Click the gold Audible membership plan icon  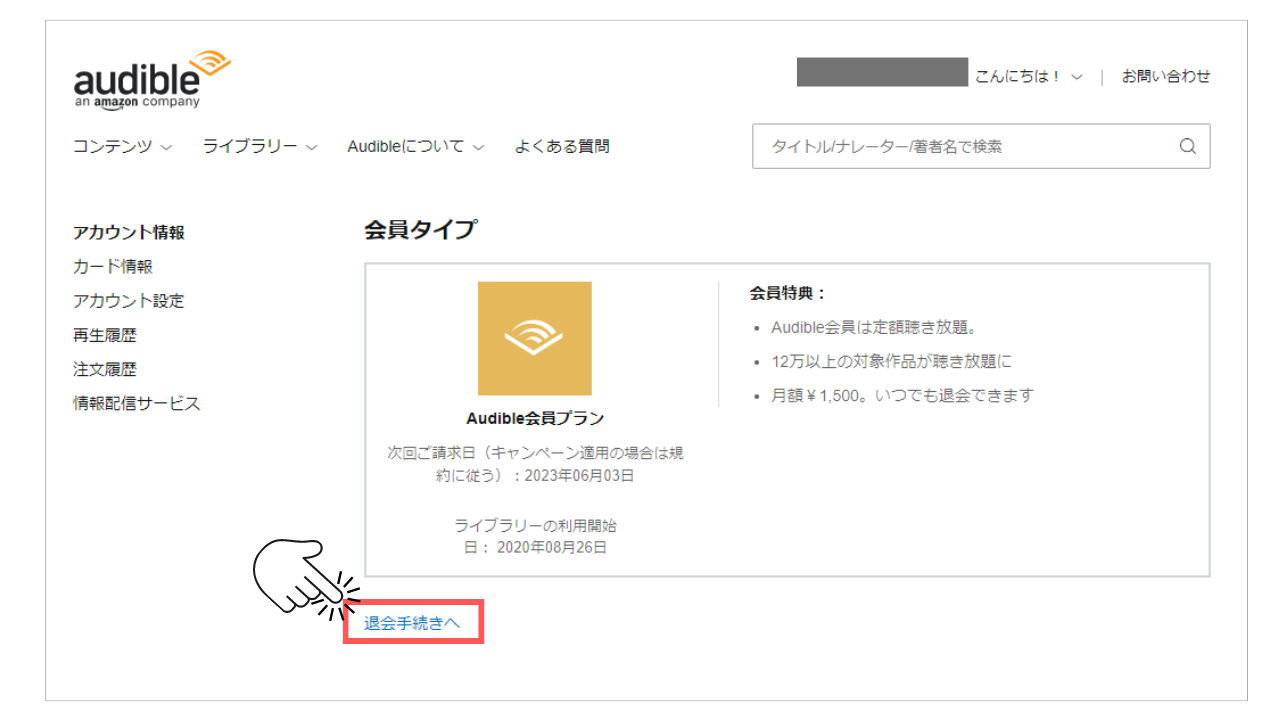(534, 338)
